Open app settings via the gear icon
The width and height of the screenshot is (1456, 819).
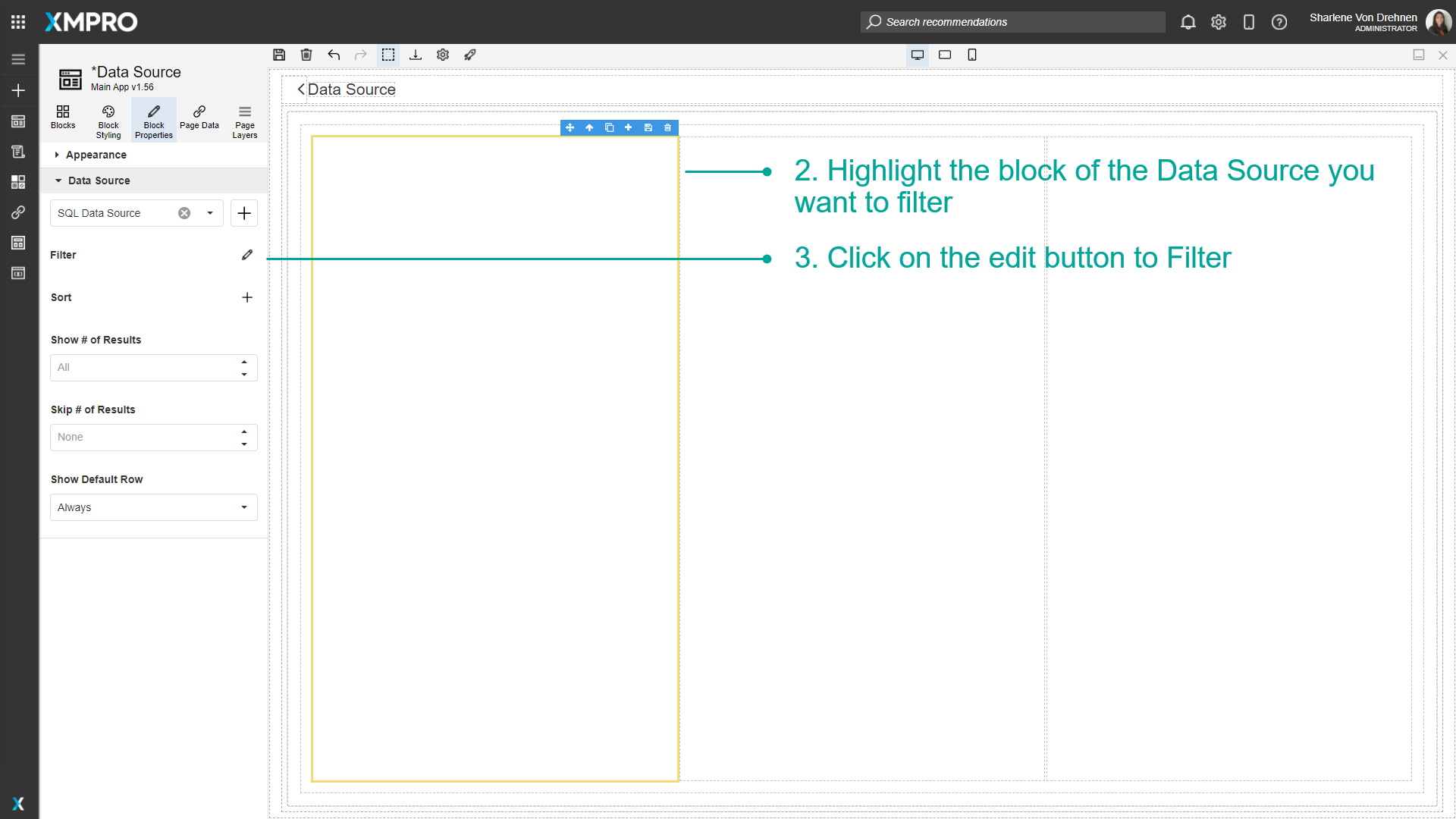(443, 55)
